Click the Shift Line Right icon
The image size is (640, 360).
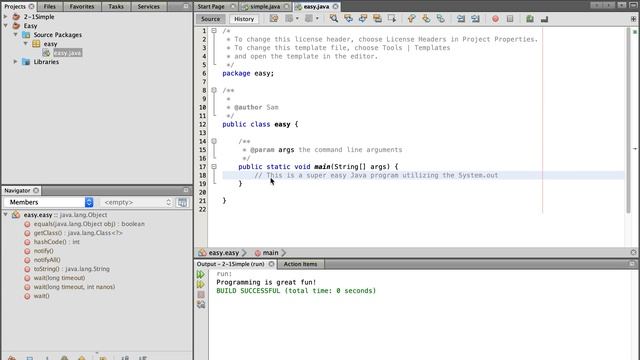point(475,19)
